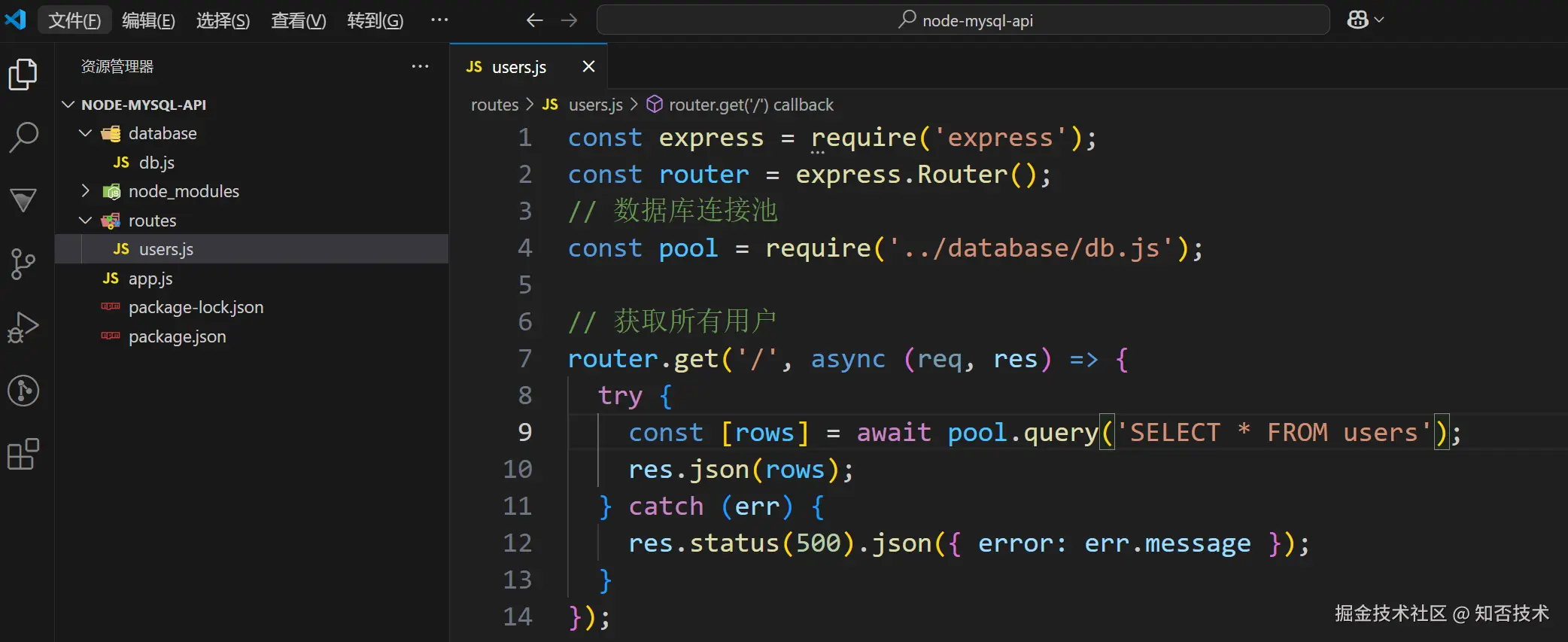
Task: Collapse the routes folder
Action: (86, 221)
